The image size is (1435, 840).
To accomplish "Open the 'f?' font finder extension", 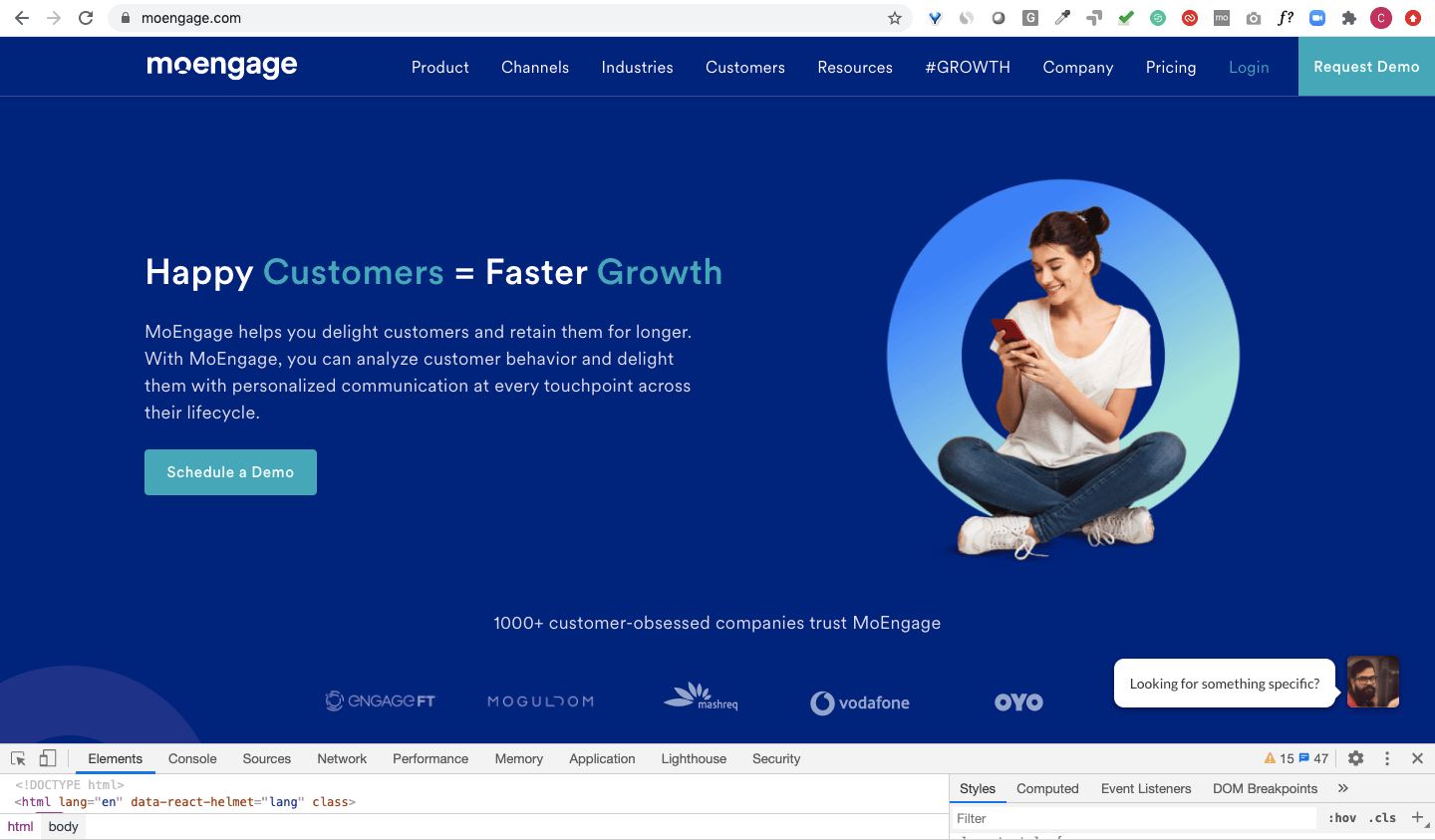I will pos(1286,18).
